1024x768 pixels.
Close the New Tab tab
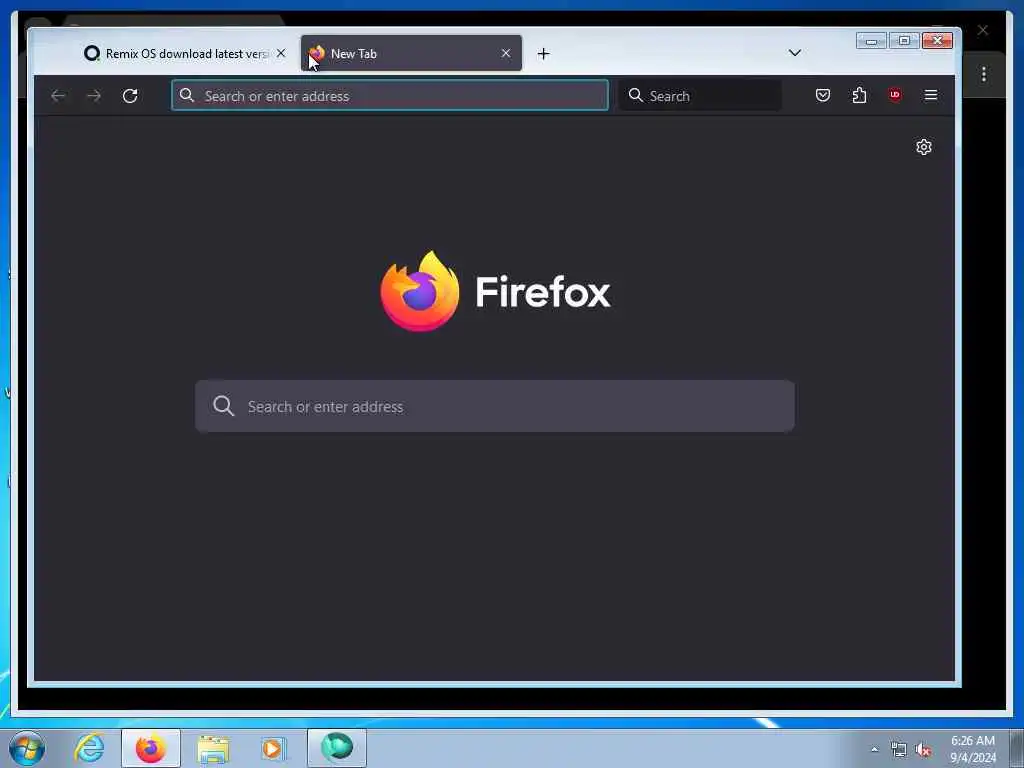pos(505,53)
